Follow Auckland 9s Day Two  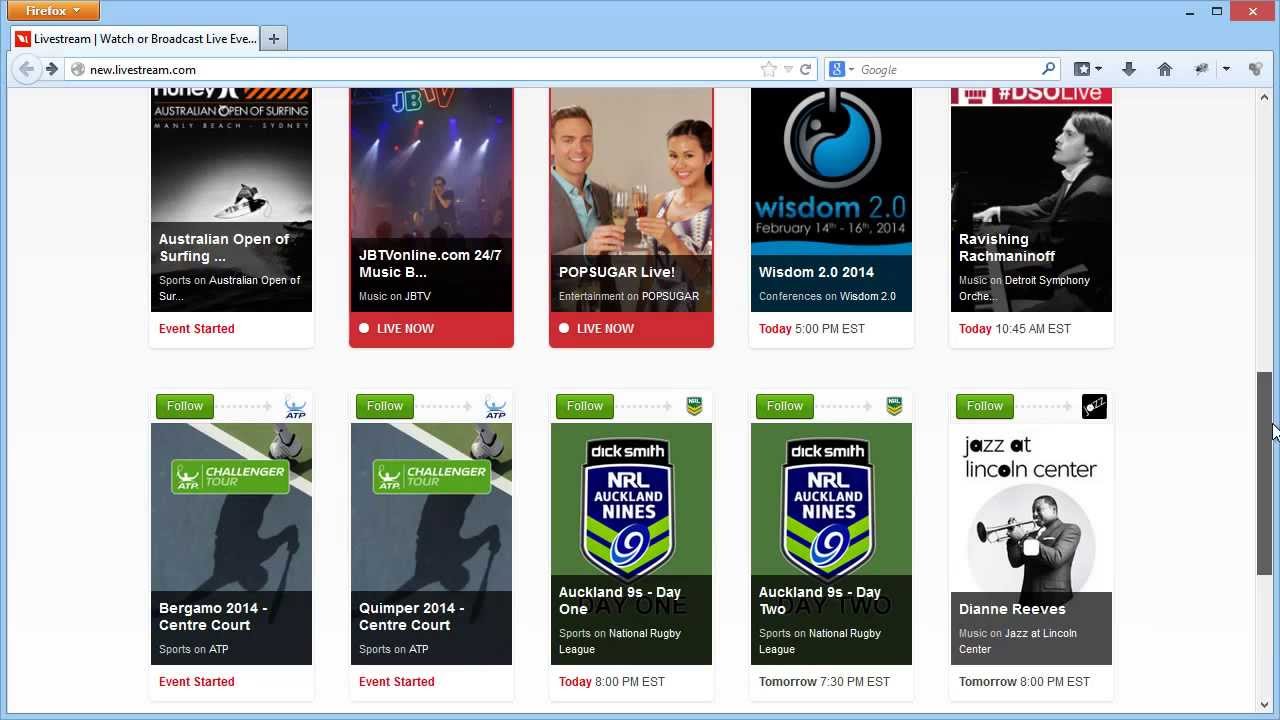(784, 406)
